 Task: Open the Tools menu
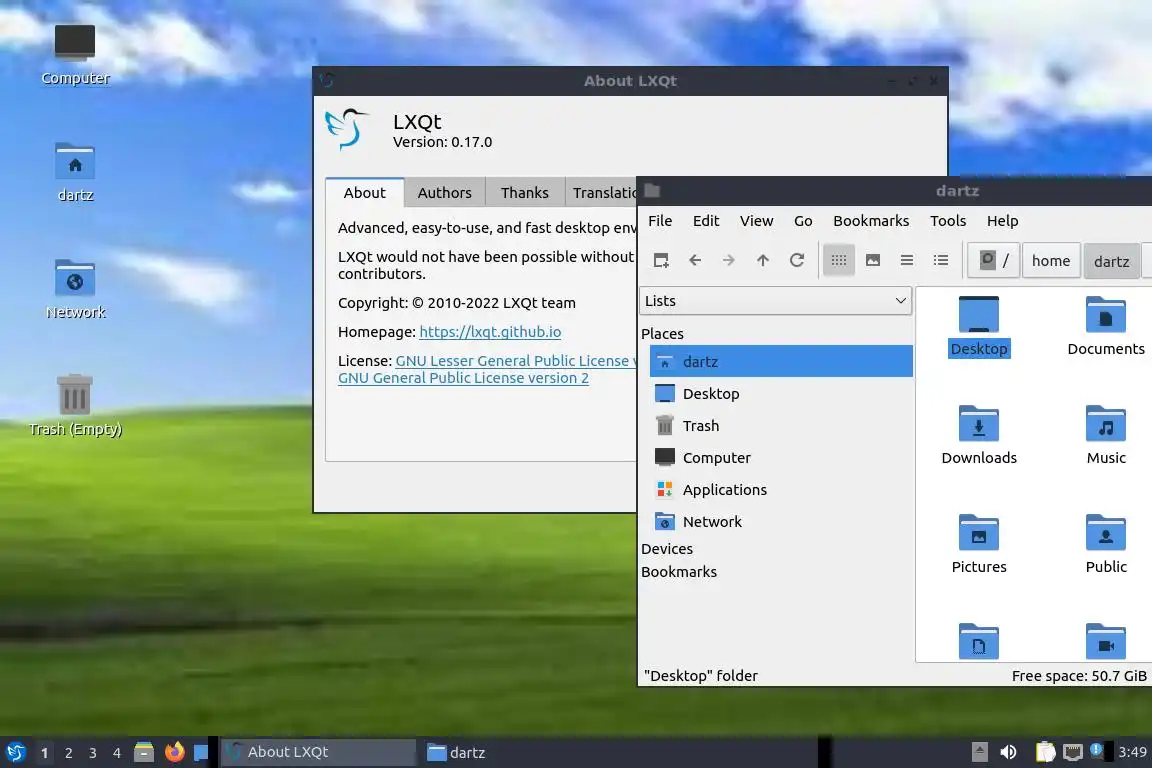[948, 220]
